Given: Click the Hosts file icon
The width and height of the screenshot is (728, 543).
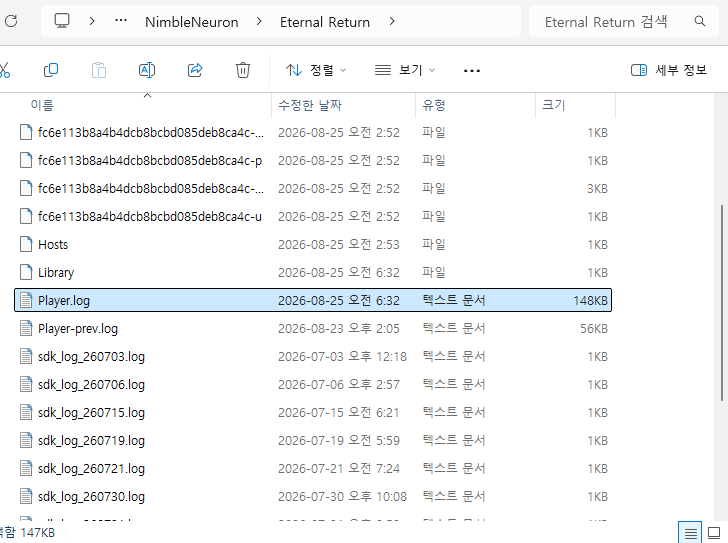Looking at the screenshot, I should pos(26,244).
